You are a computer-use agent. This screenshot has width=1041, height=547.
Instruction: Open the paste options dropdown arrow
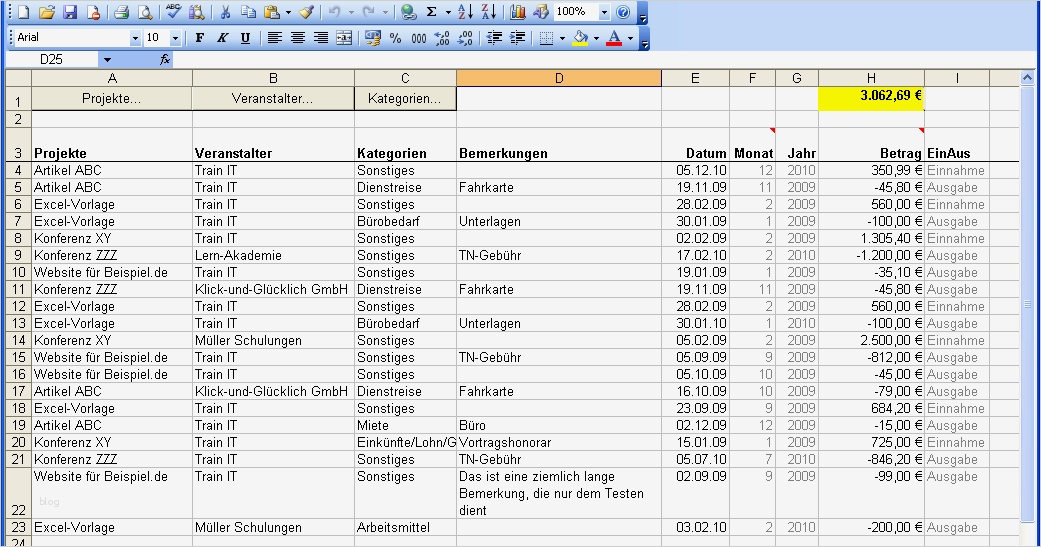coord(287,12)
